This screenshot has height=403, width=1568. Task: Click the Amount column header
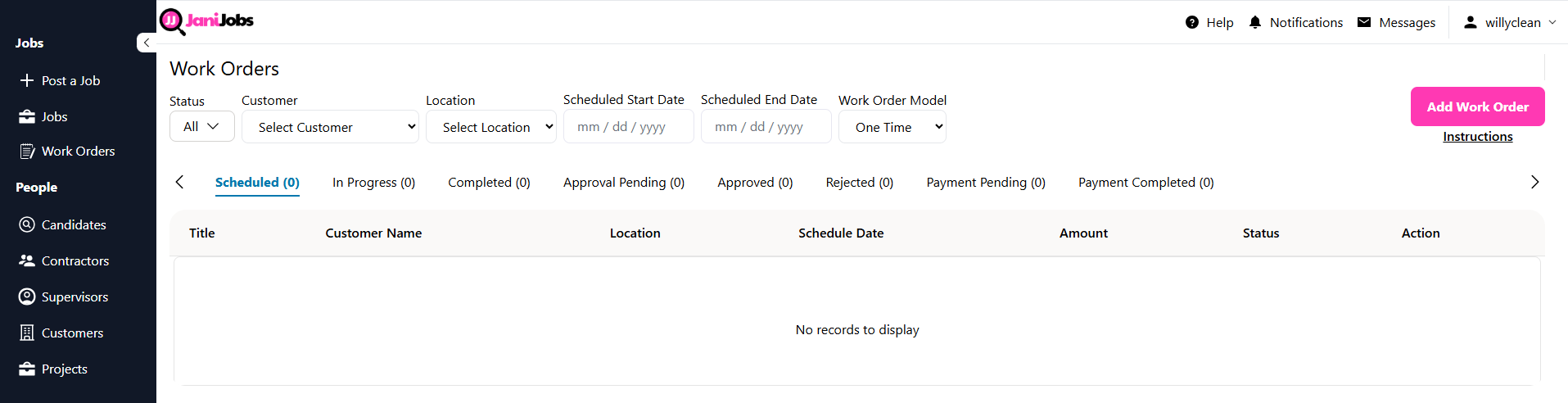[1083, 233]
